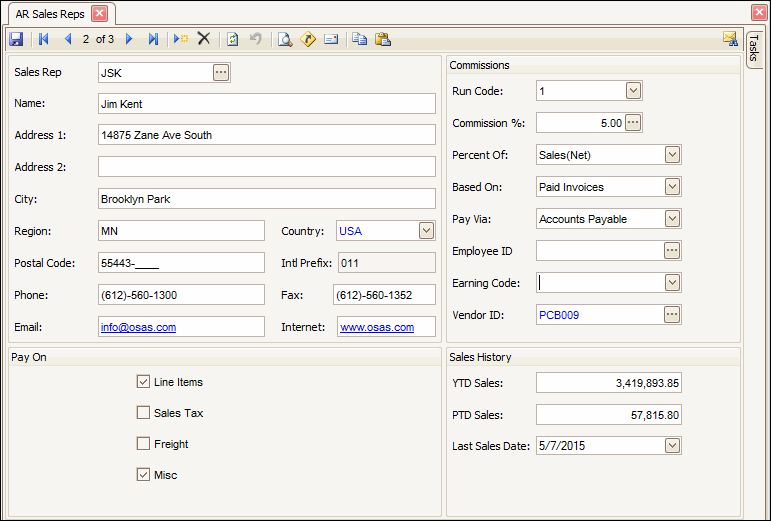Screen dimensions: 771x521
Task: Navigate to the previous record
Action: (x=67, y=39)
